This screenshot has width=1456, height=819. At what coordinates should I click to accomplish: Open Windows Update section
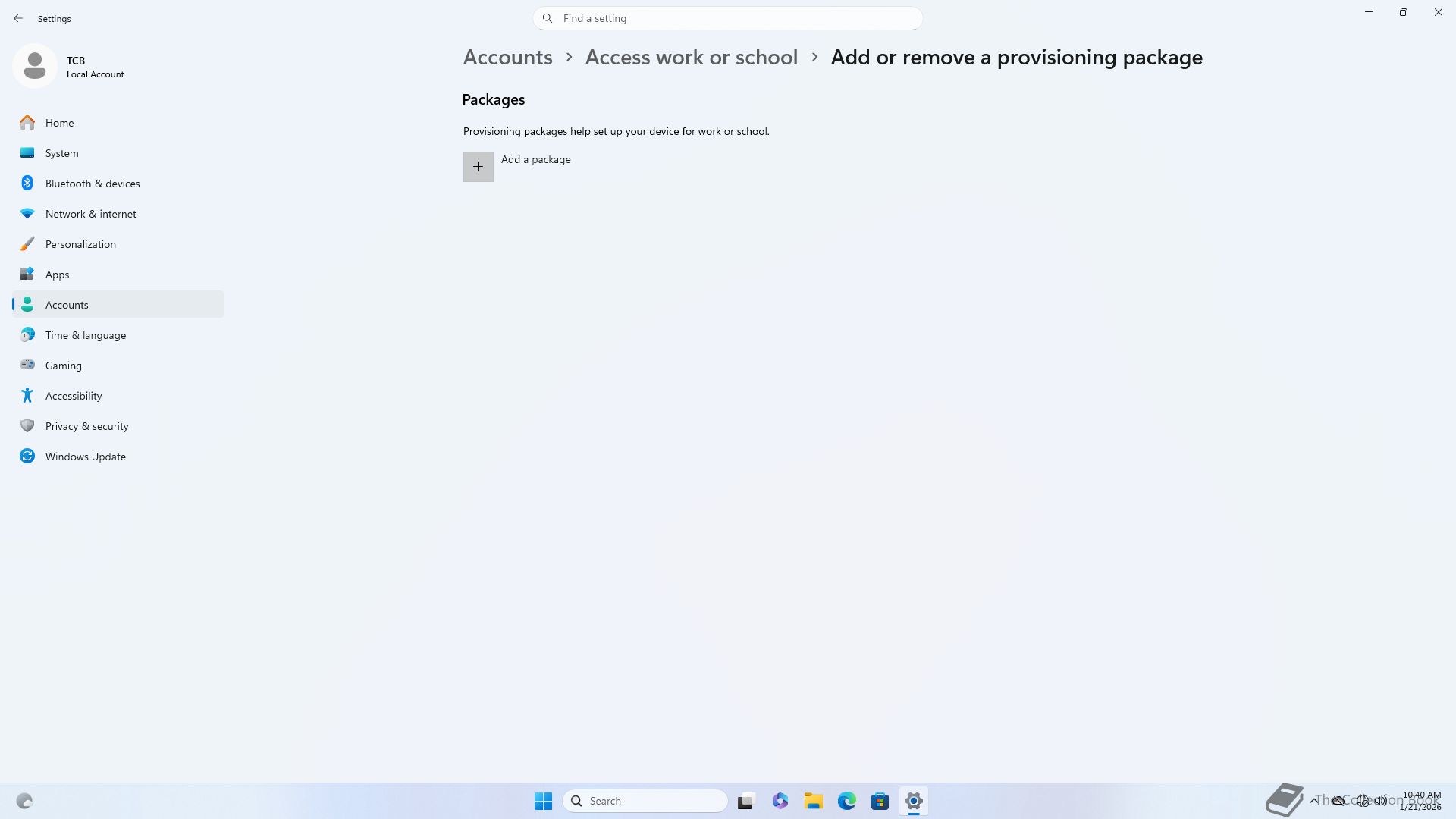coord(85,457)
